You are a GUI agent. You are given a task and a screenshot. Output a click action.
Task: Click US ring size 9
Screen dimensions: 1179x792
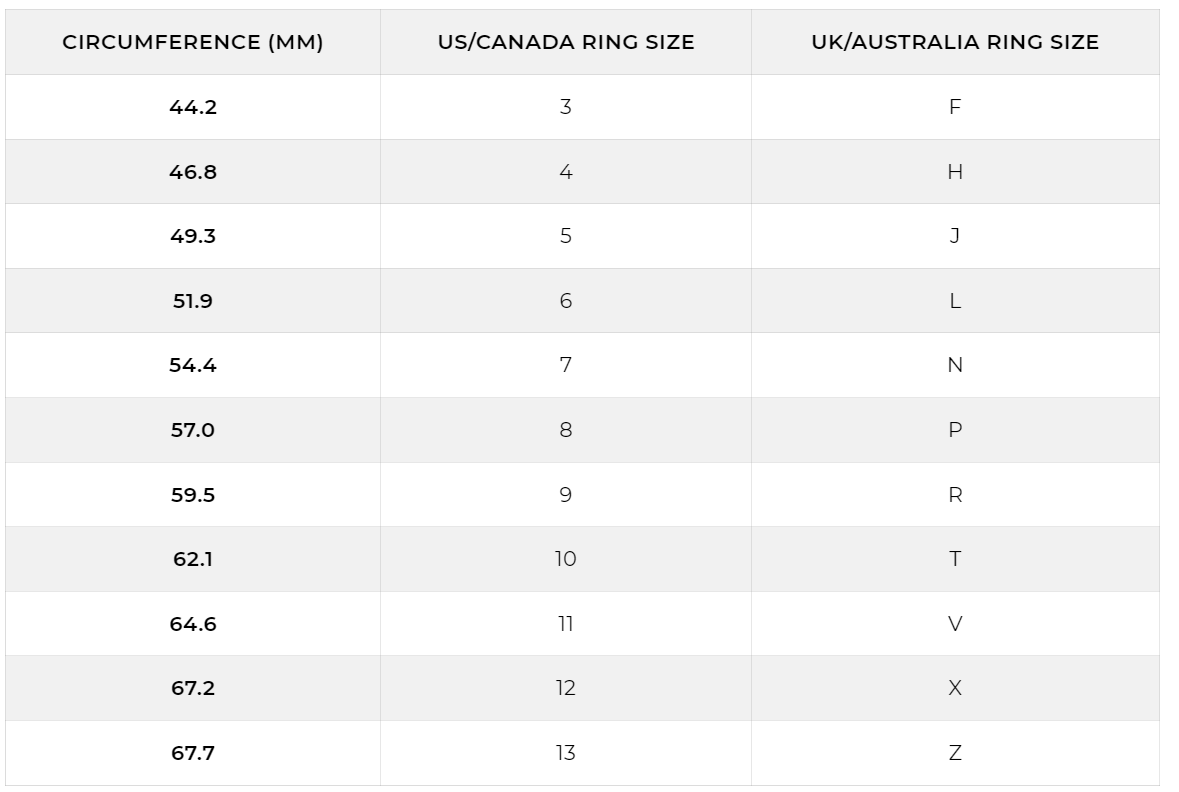(566, 495)
